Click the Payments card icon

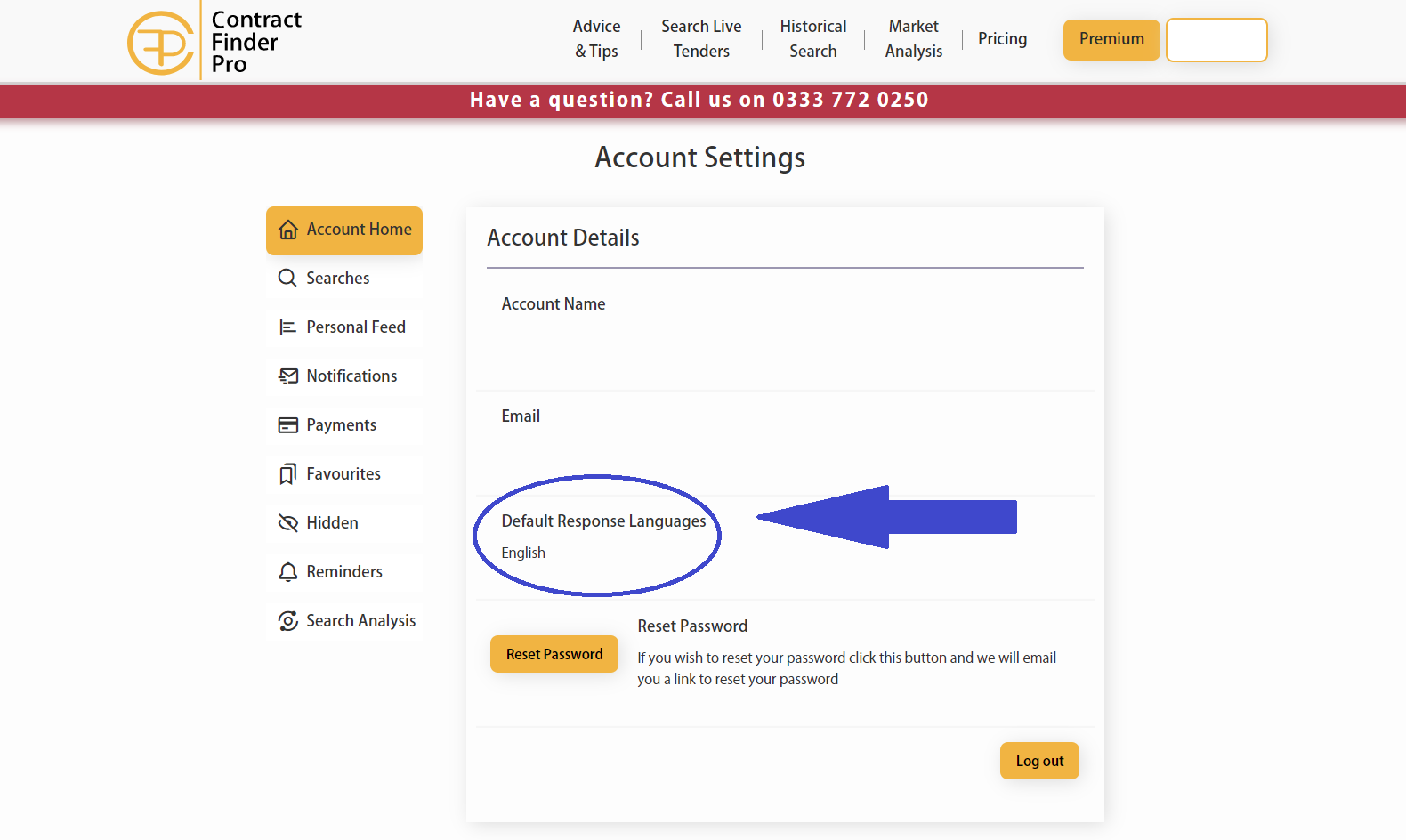tap(287, 425)
